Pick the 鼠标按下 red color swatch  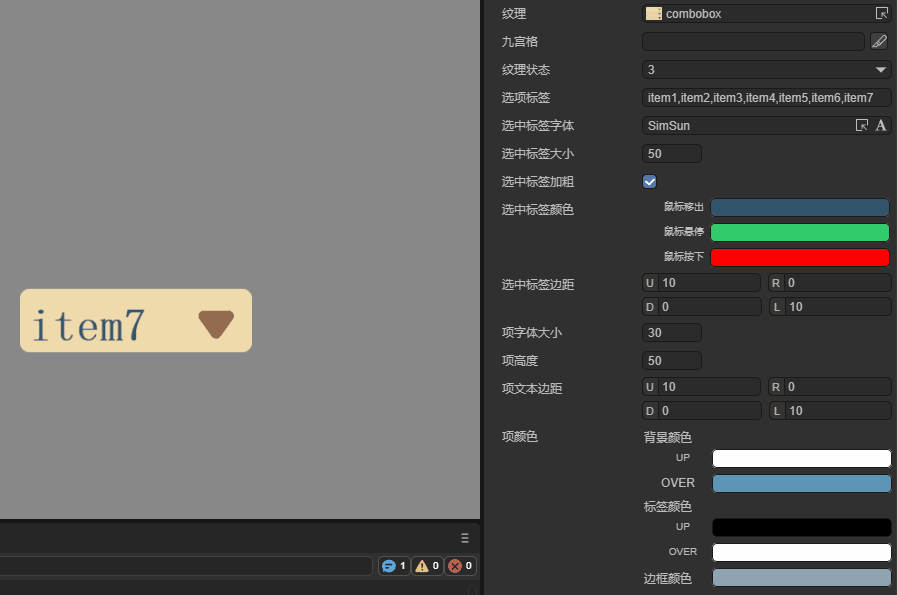click(x=799, y=257)
